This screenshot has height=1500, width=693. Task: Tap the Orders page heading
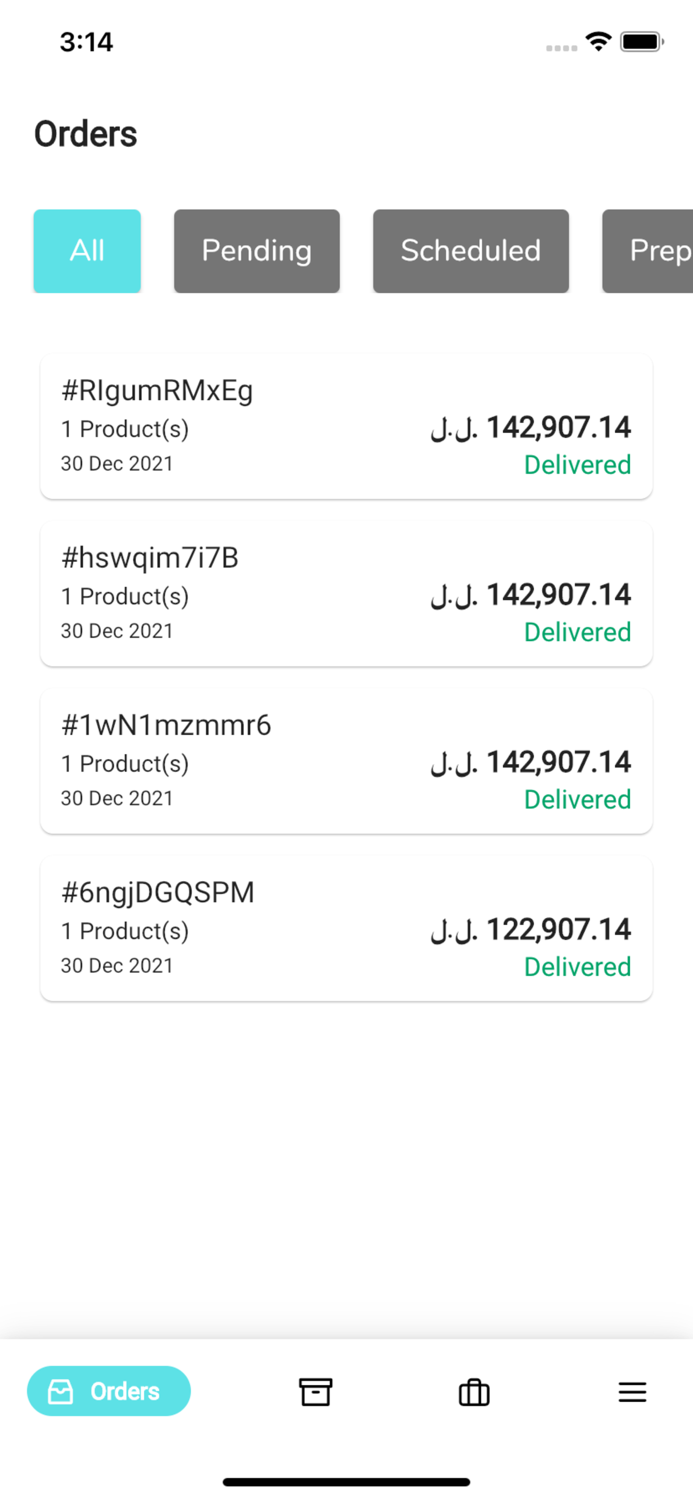tap(85, 134)
